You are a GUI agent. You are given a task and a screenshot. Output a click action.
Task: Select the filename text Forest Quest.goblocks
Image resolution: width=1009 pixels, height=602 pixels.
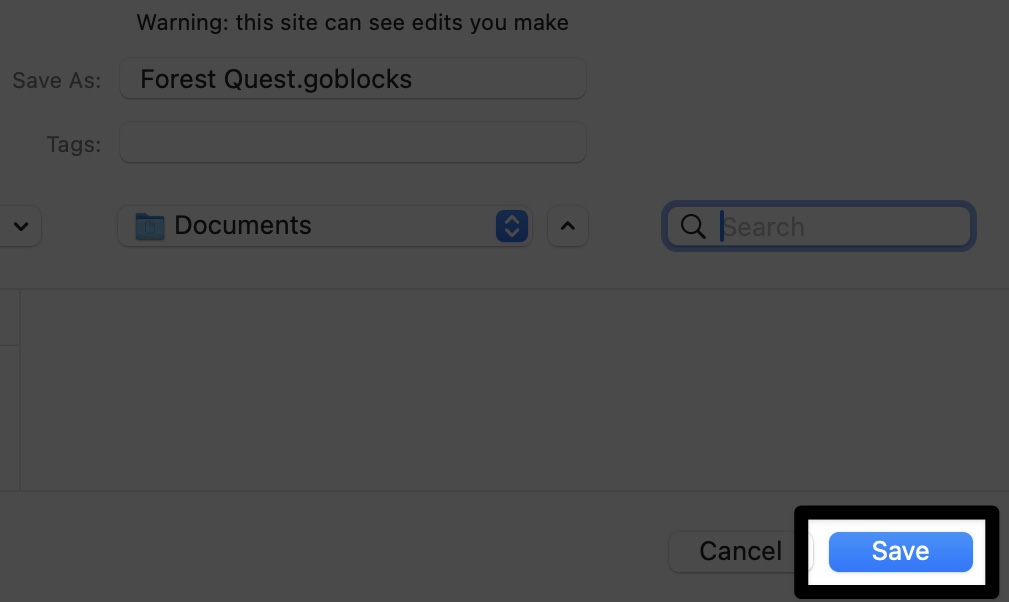[277, 79]
